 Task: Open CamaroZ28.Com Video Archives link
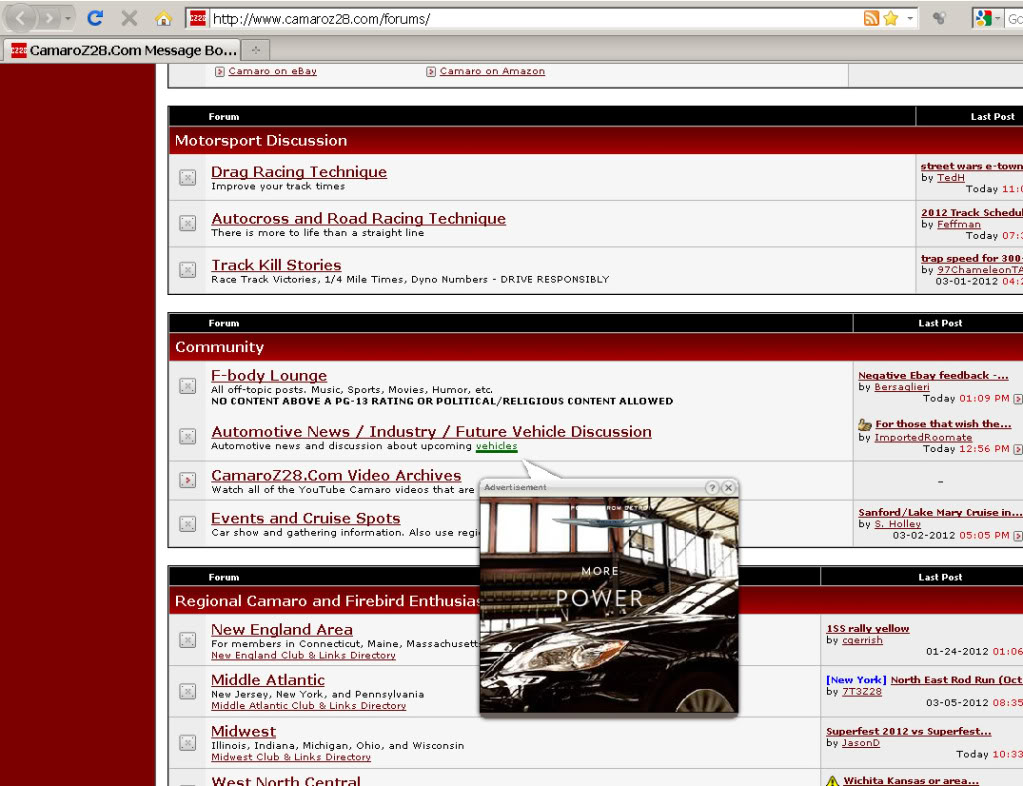(x=336, y=476)
